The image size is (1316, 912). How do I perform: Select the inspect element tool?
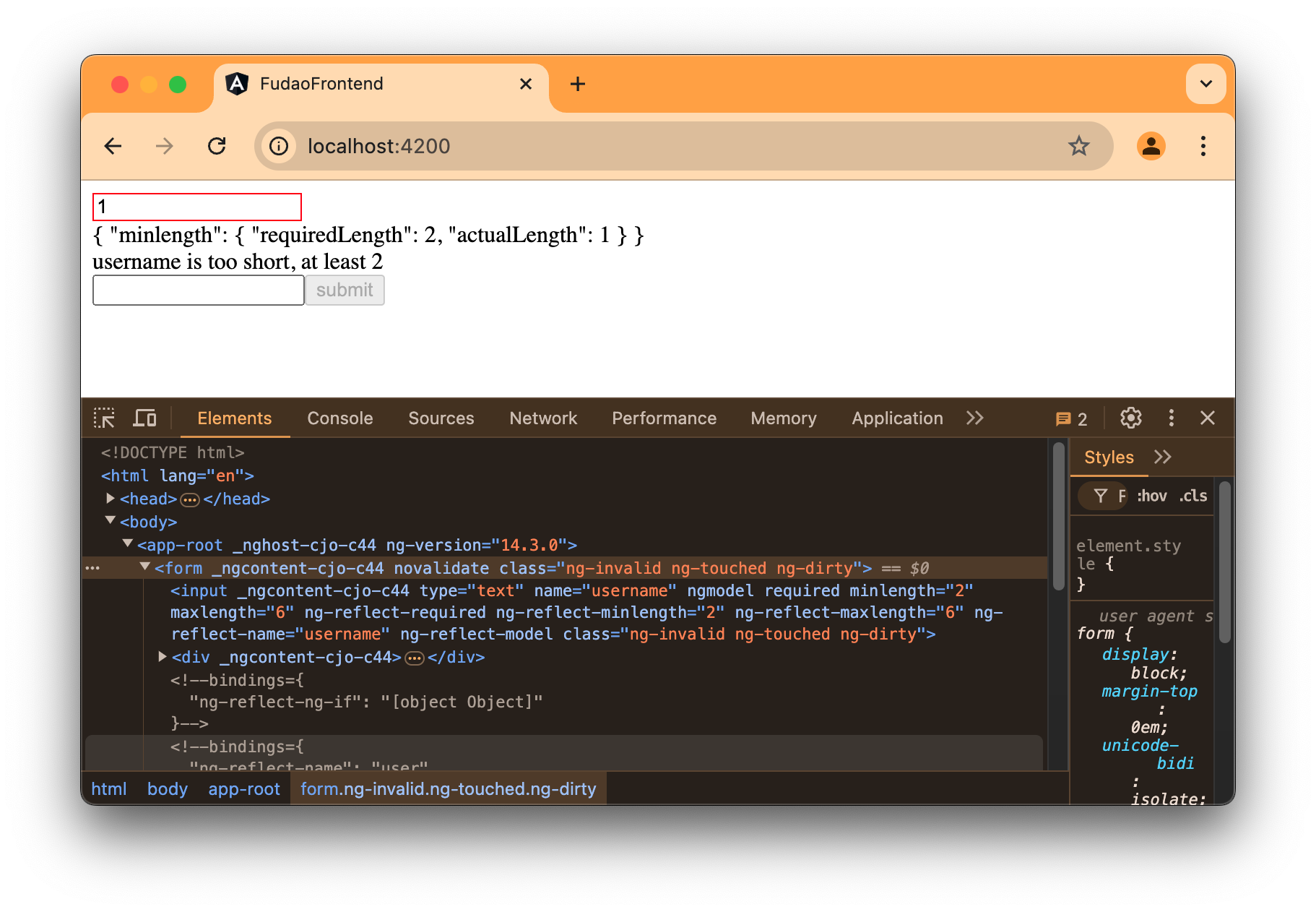click(105, 418)
